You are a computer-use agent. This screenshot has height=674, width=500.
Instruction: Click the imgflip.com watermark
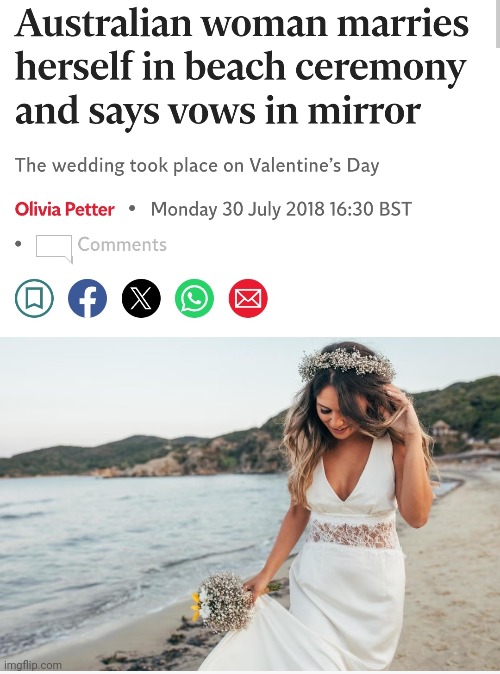pos(31,665)
